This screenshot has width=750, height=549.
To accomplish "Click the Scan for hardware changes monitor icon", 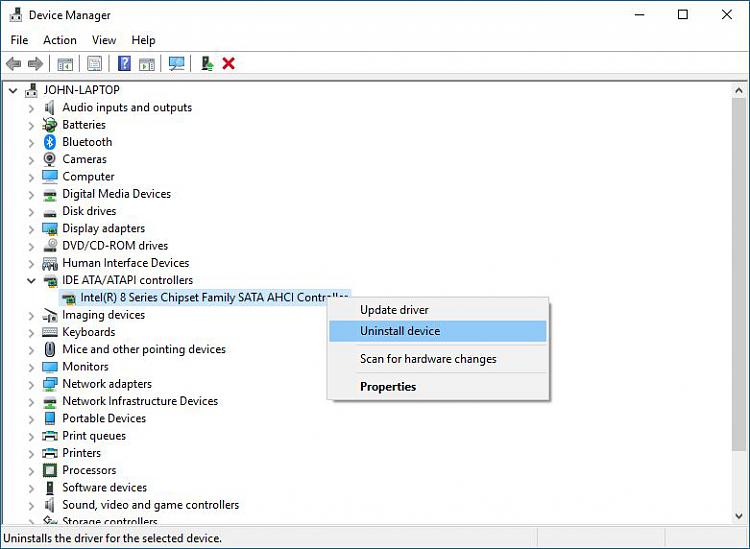I will pos(176,63).
